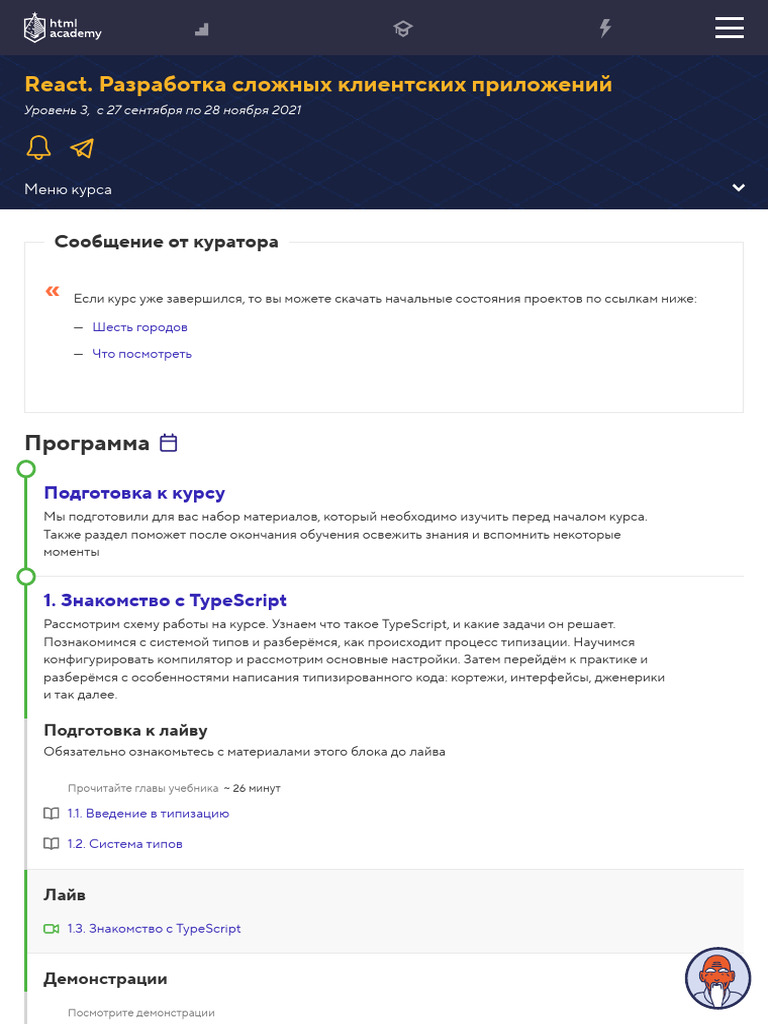
Task: Click the Уровень 3 course dates text
Action: 163,110
